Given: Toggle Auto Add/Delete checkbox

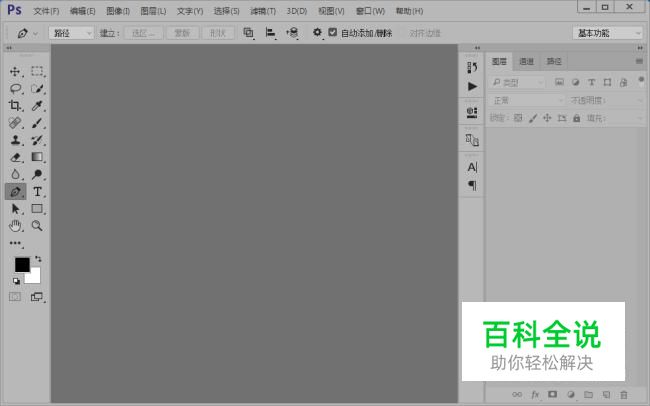Looking at the screenshot, I should [332, 32].
